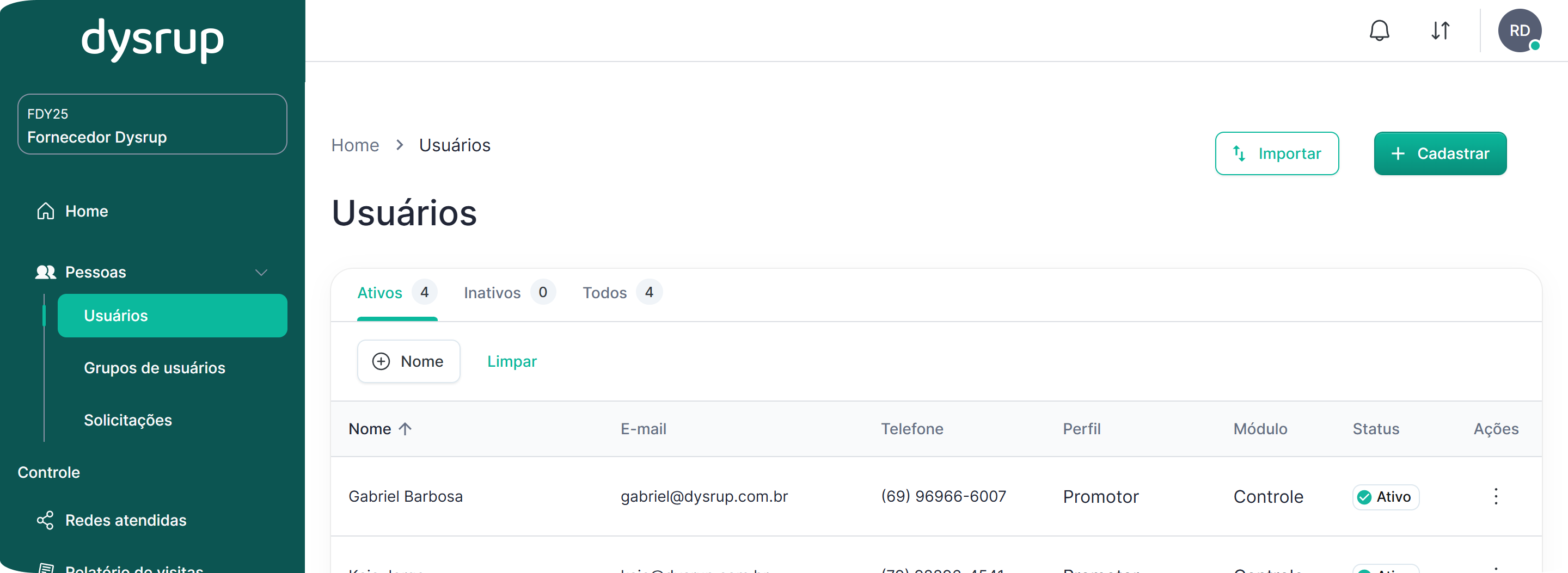The image size is (1568, 573).
Task: Switch to the Todos tab
Action: [x=622, y=293]
